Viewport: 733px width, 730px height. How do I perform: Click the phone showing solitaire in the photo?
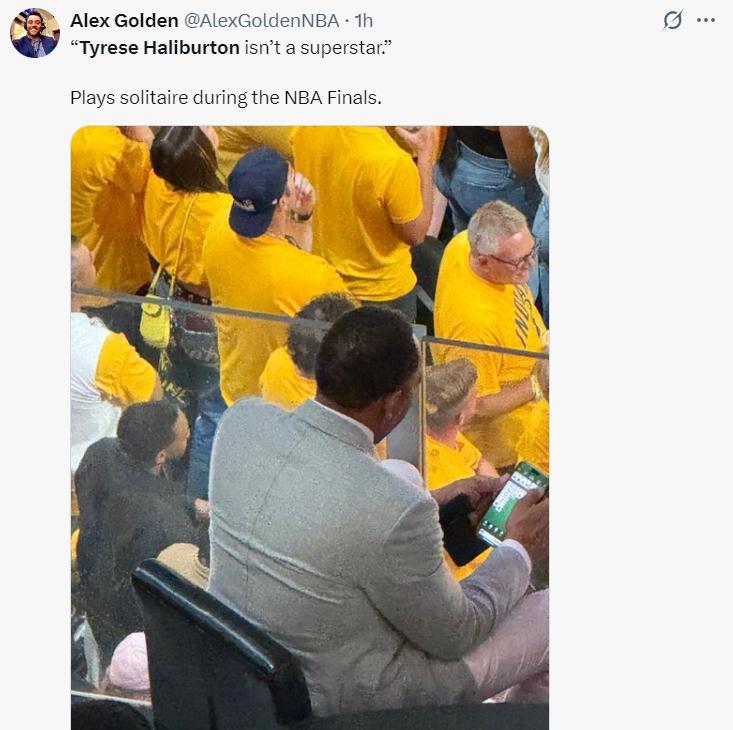click(x=512, y=502)
